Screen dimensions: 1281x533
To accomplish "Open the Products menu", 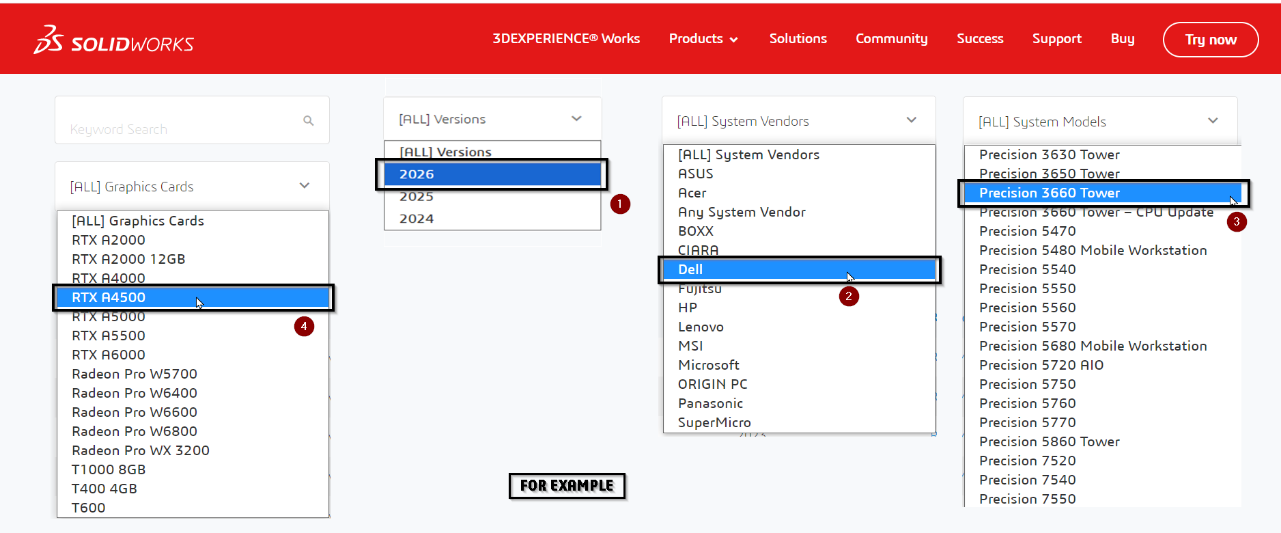I will pos(703,39).
